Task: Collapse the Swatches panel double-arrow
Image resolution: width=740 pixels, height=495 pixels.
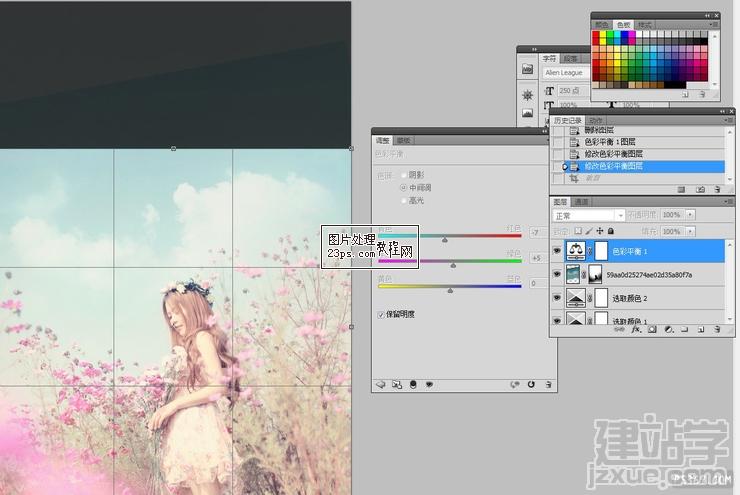Action: coord(707,16)
